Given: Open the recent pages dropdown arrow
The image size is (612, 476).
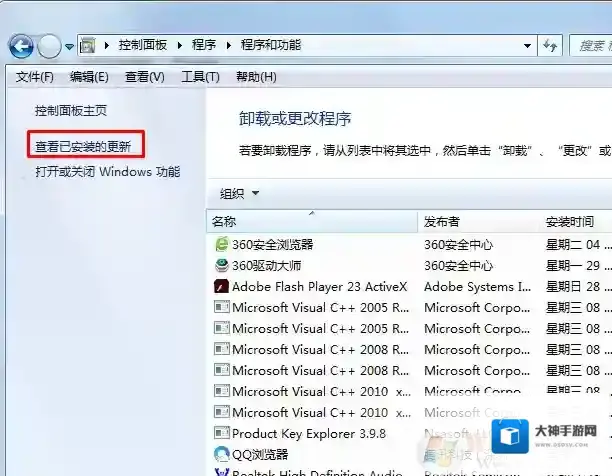Looking at the screenshot, I should coord(69,46).
